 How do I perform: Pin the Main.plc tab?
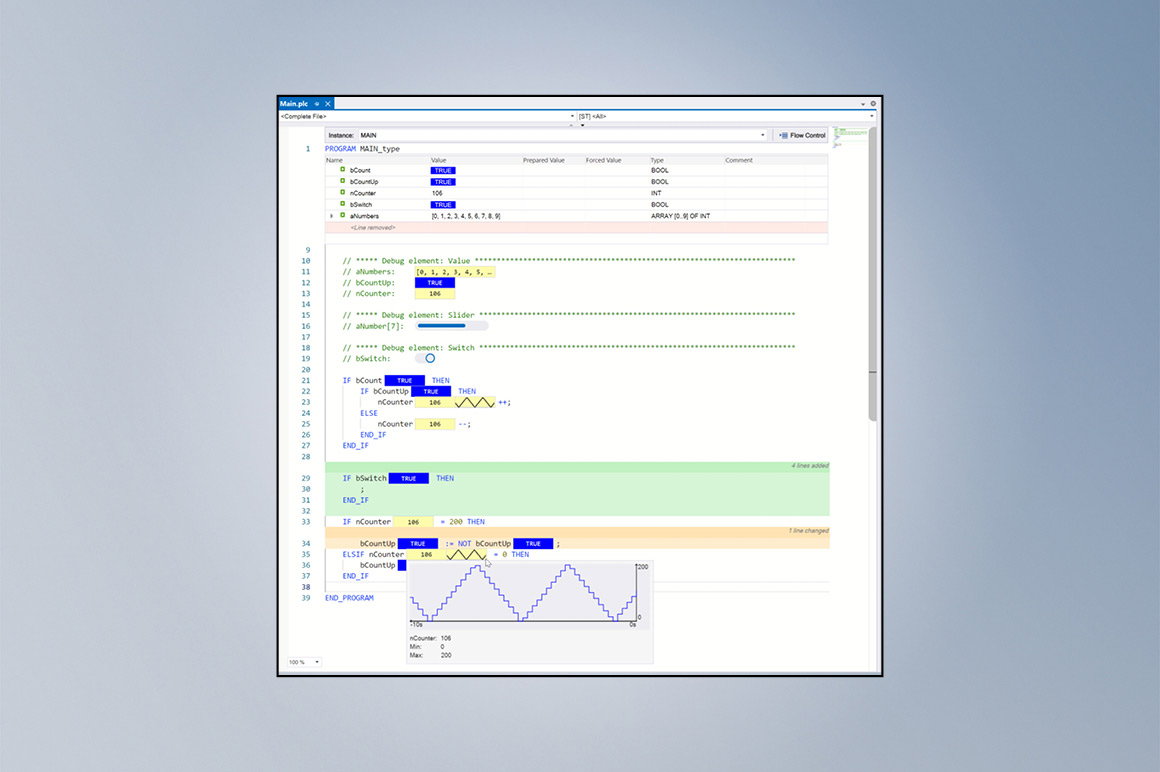[317, 104]
